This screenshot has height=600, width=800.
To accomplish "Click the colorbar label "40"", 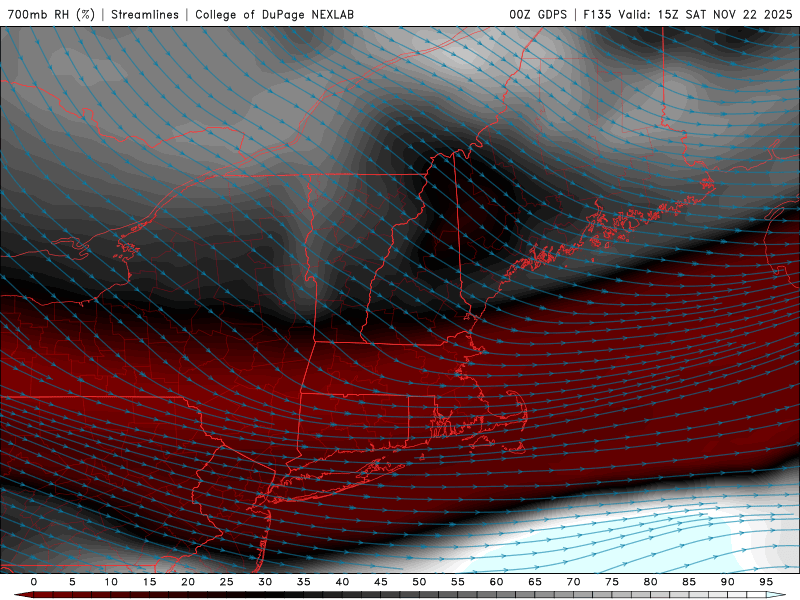I will [342, 582].
